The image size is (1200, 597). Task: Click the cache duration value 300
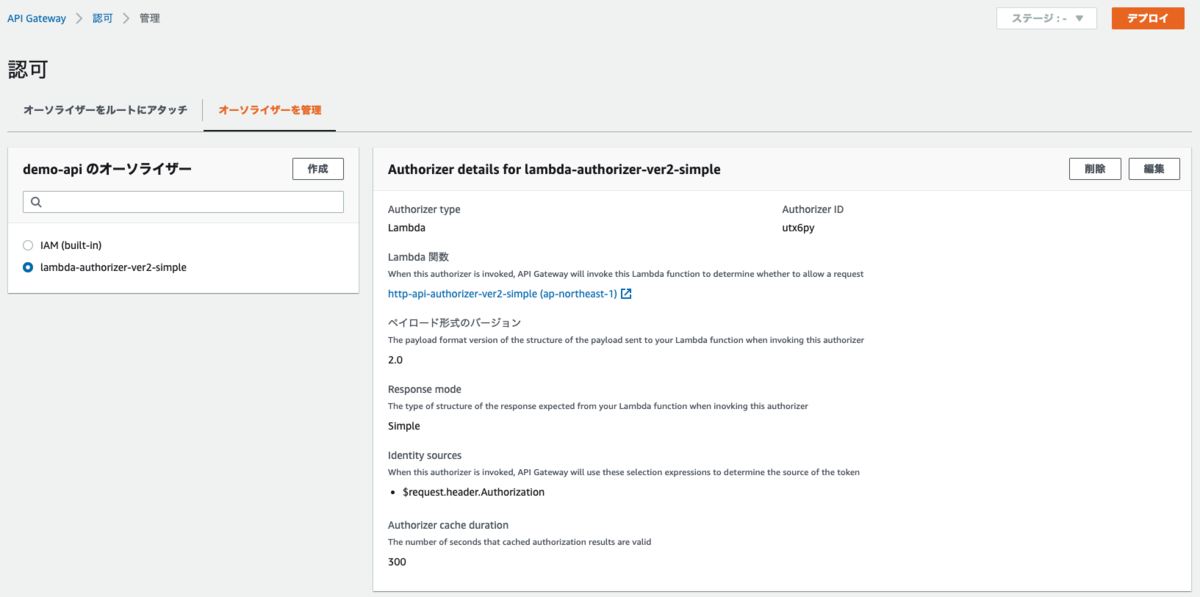point(397,562)
